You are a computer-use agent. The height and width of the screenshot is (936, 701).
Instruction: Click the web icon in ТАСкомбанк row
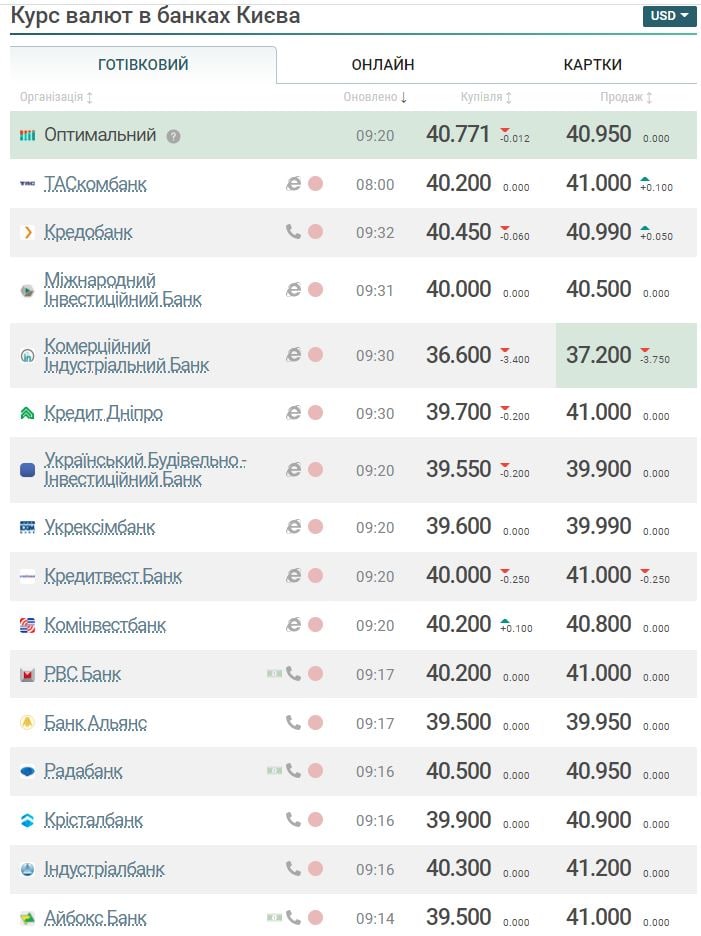coord(293,184)
